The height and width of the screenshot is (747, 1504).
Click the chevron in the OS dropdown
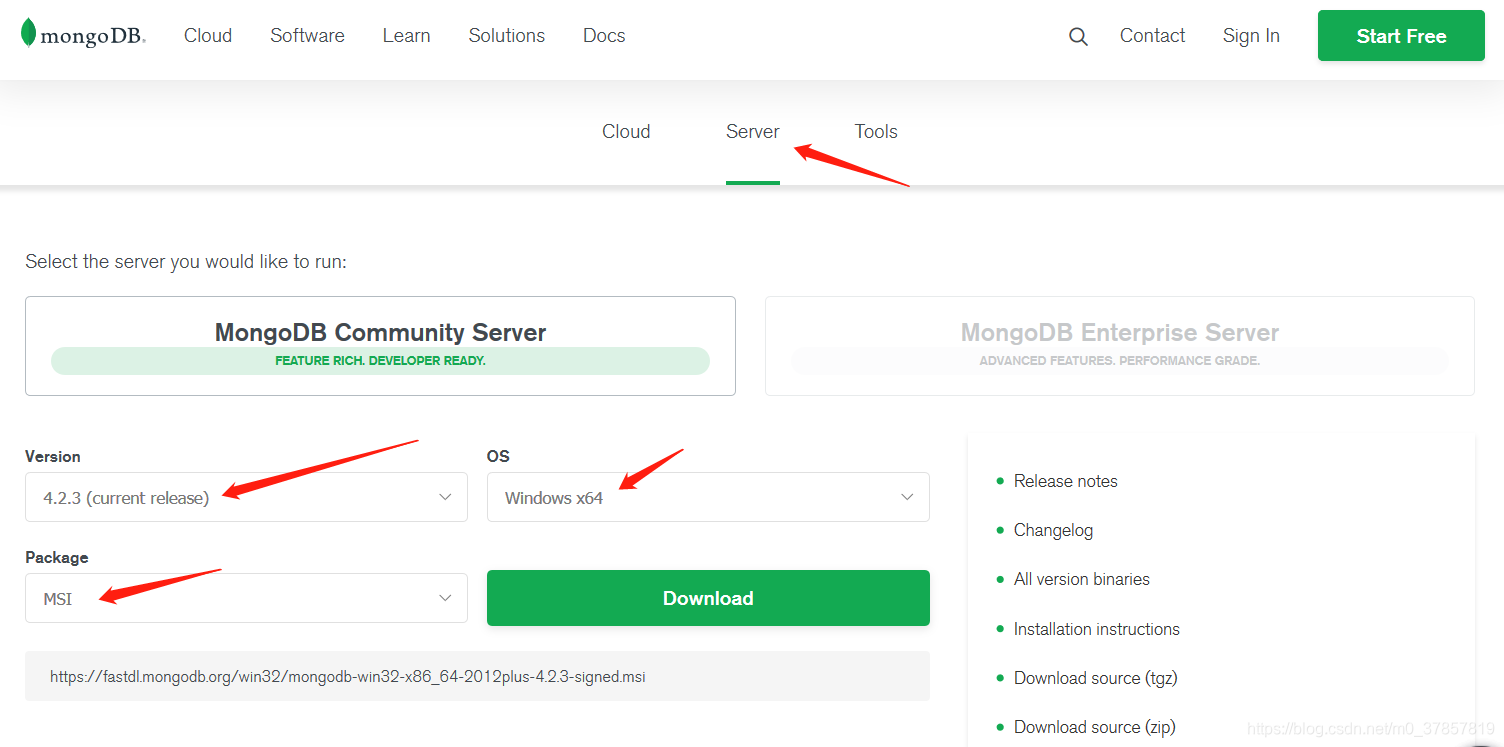[x=907, y=497]
